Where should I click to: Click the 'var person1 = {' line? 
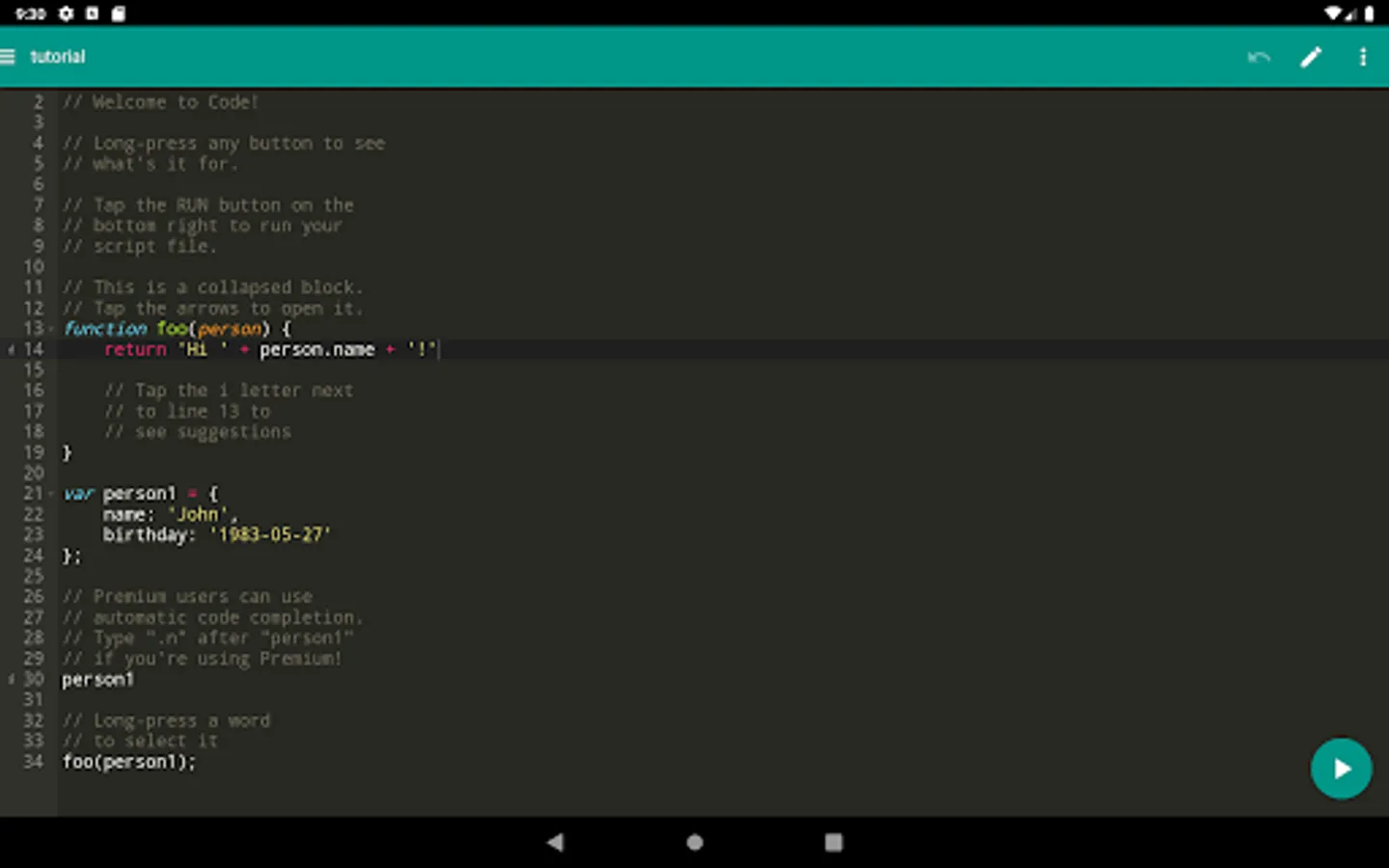[x=141, y=494]
